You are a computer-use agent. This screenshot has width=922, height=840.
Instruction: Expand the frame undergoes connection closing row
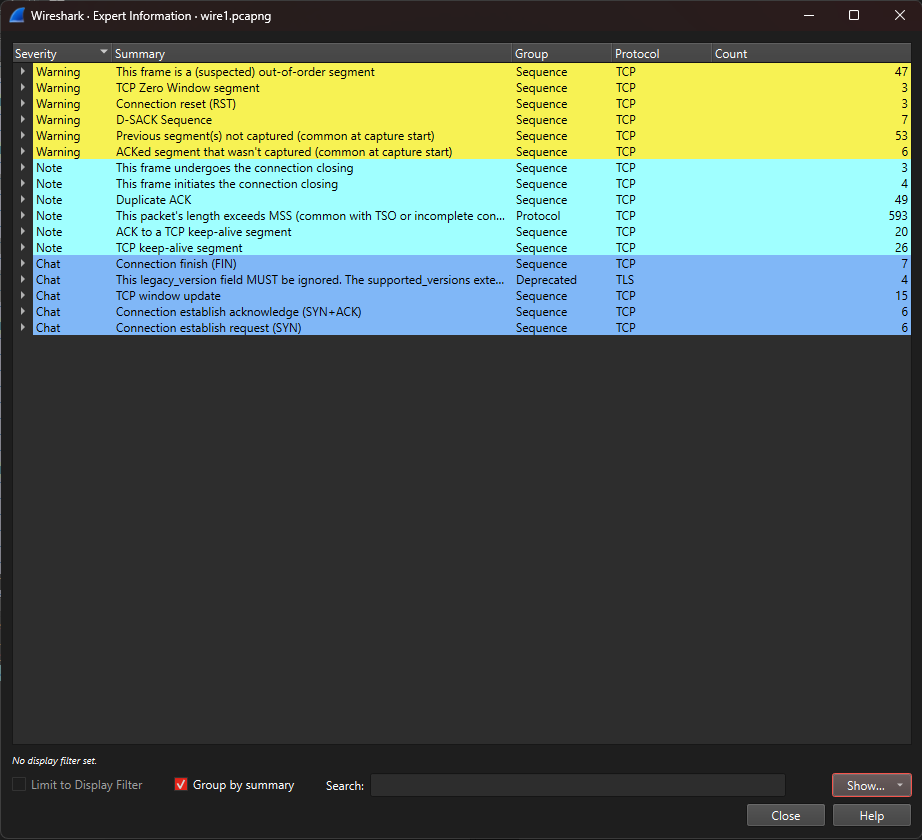click(22, 167)
